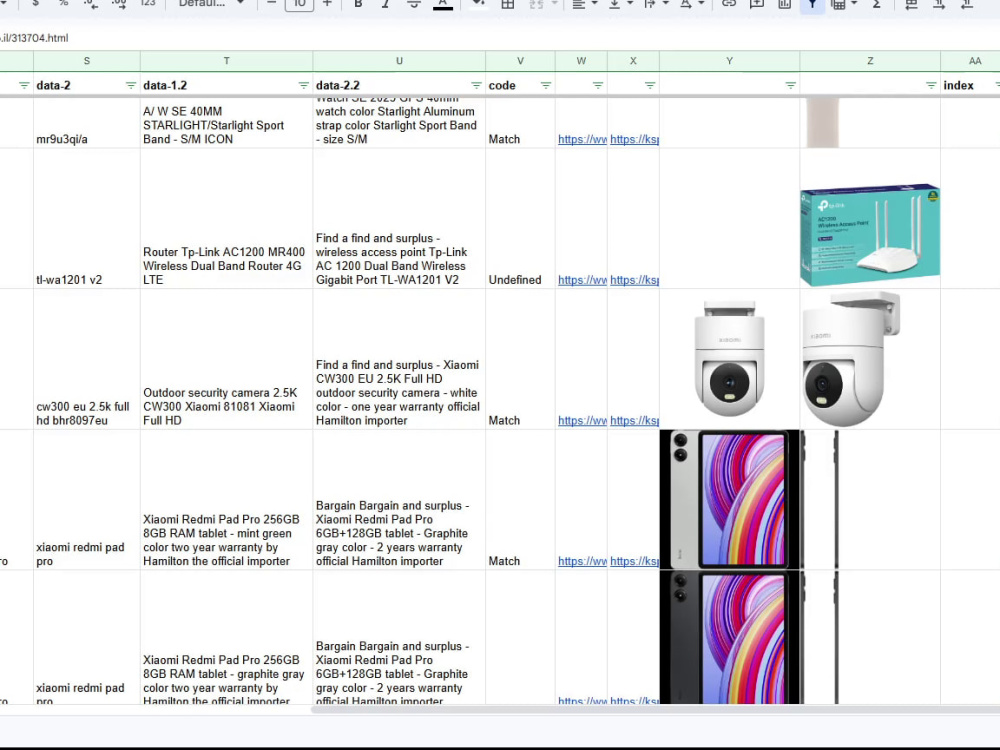Select 'Router Tp-Link AC1200 MR400' cell
Screen dimensions: 1000x750
pos(226,219)
